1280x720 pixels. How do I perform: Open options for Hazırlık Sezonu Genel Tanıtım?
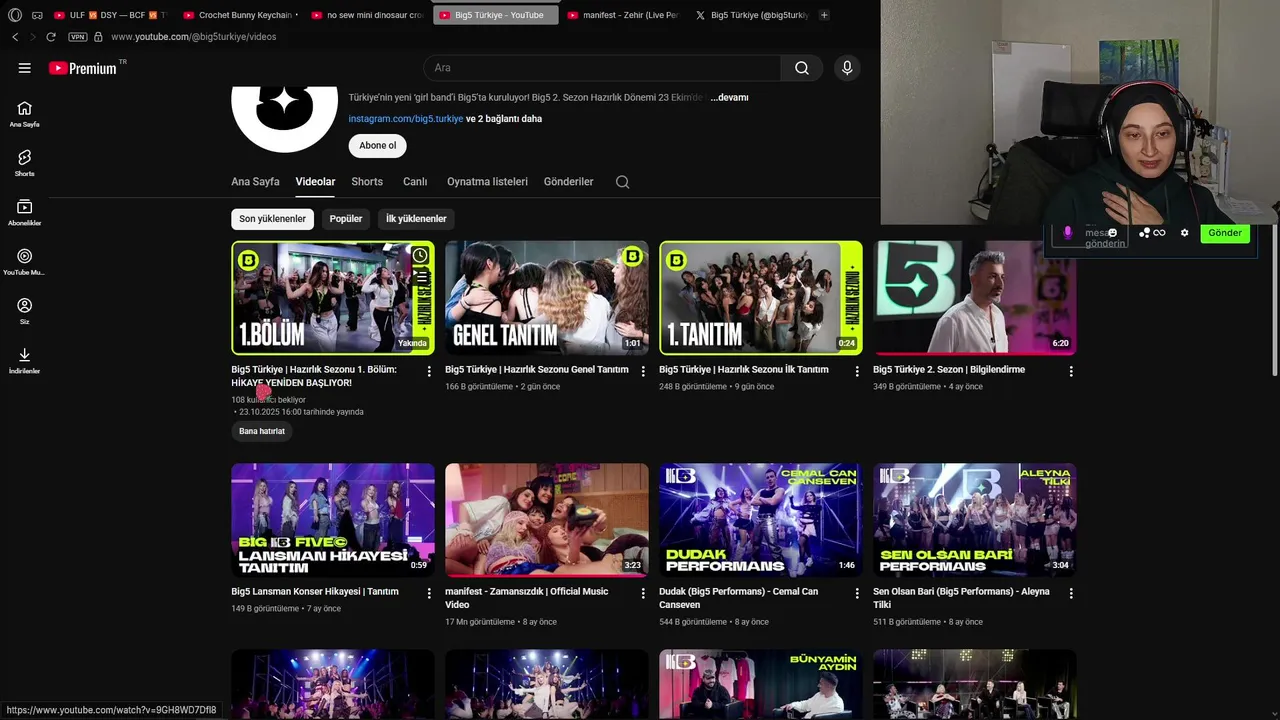[x=643, y=371]
